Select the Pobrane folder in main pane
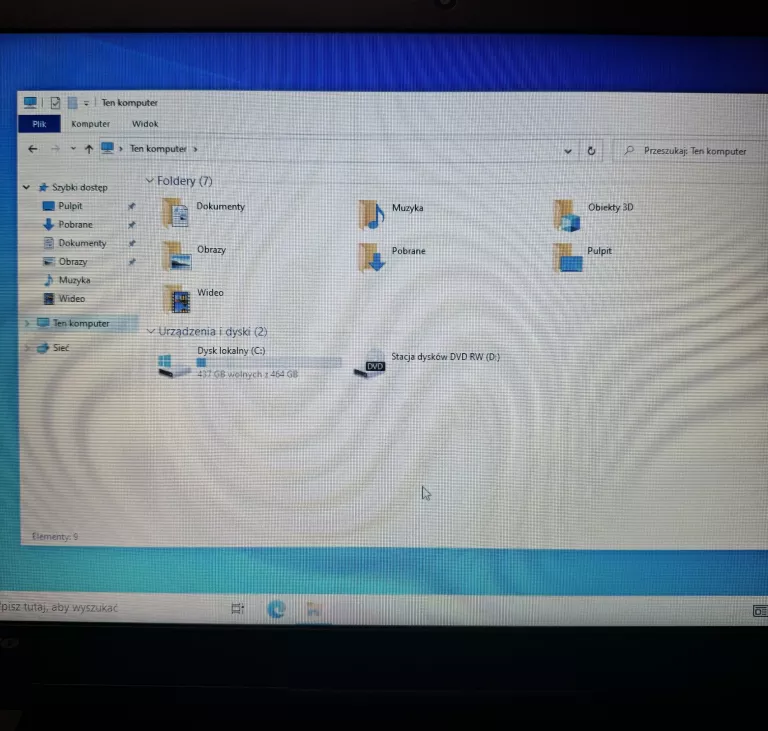 372,257
